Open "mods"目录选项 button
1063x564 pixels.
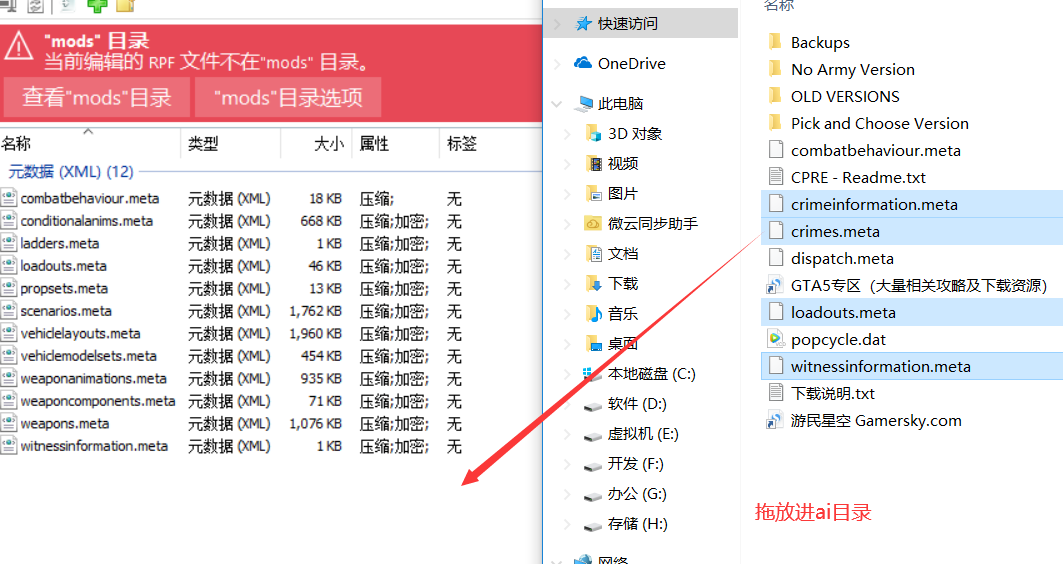tap(288, 98)
